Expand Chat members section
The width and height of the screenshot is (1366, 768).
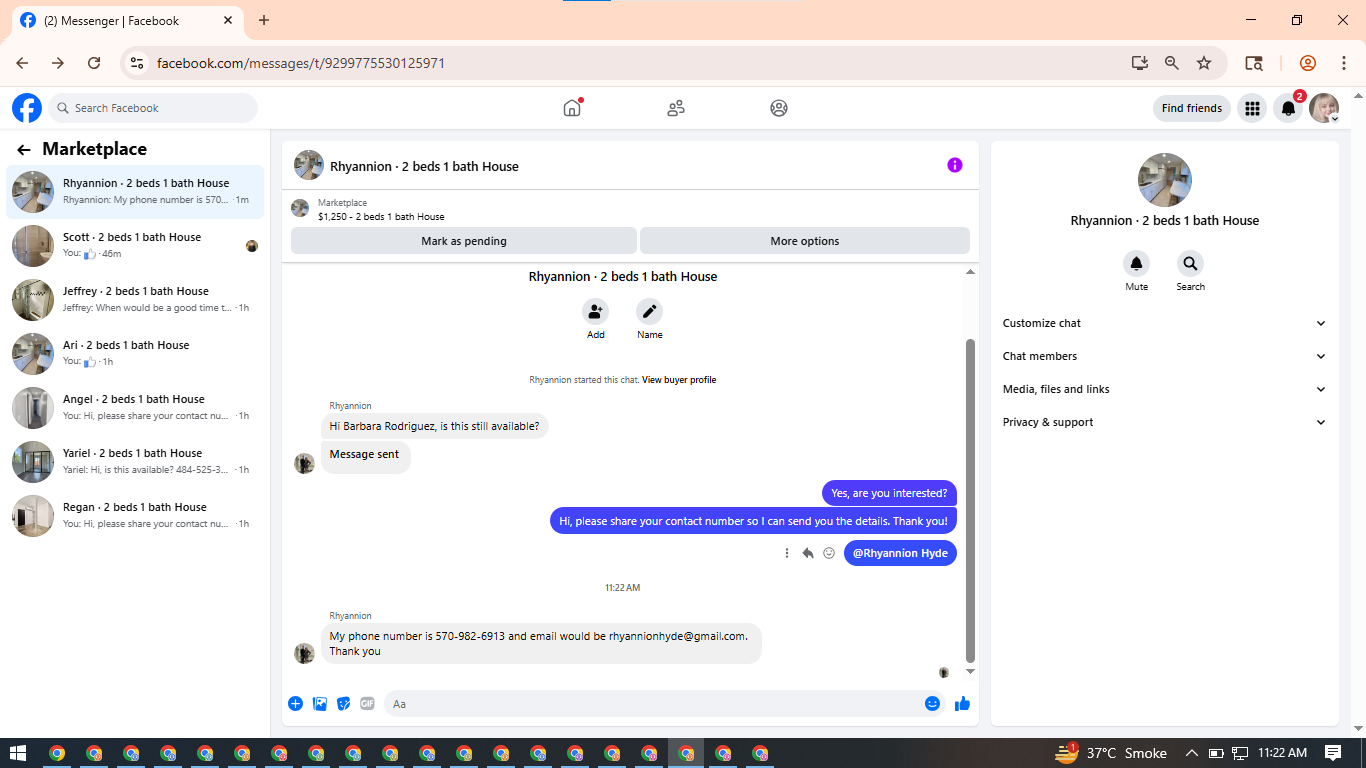(x=1165, y=356)
